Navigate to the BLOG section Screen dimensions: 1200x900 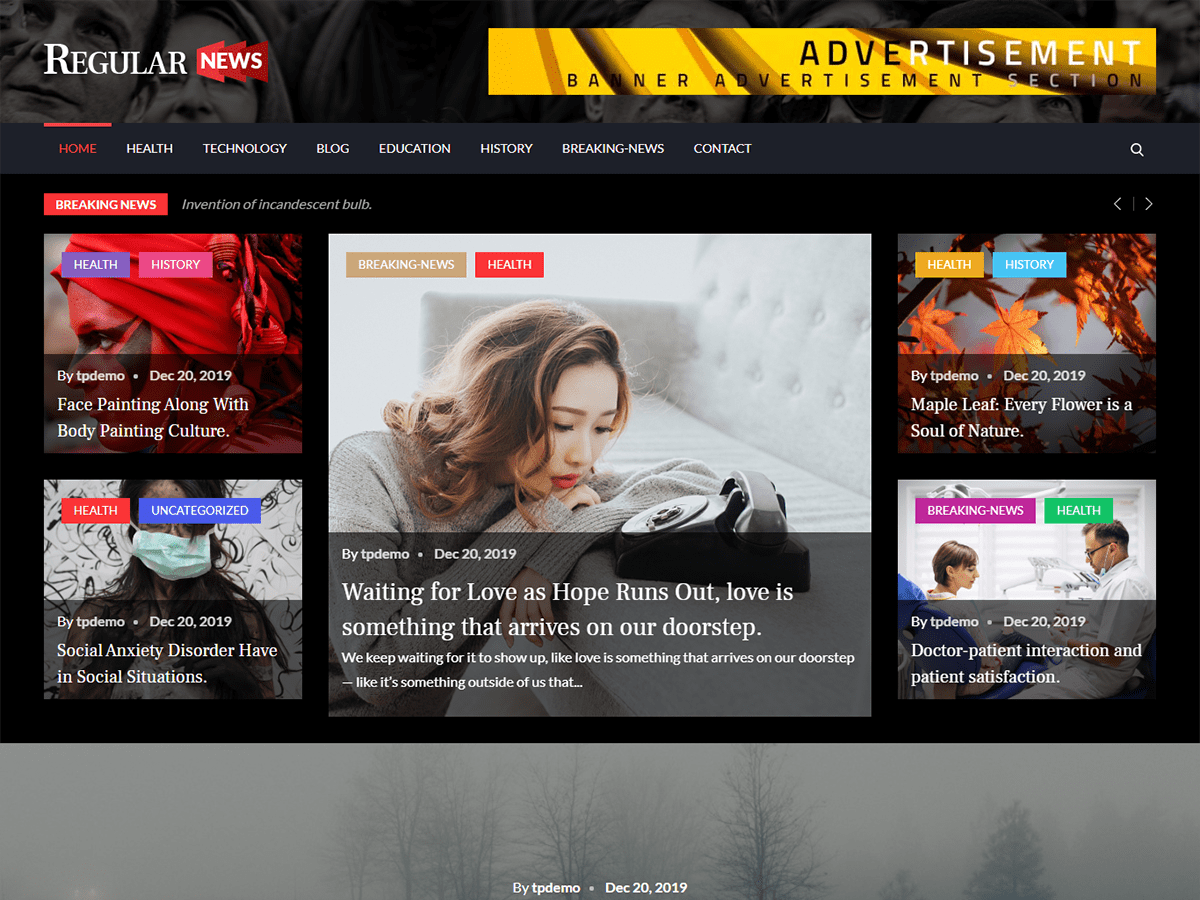pos(332,148)
